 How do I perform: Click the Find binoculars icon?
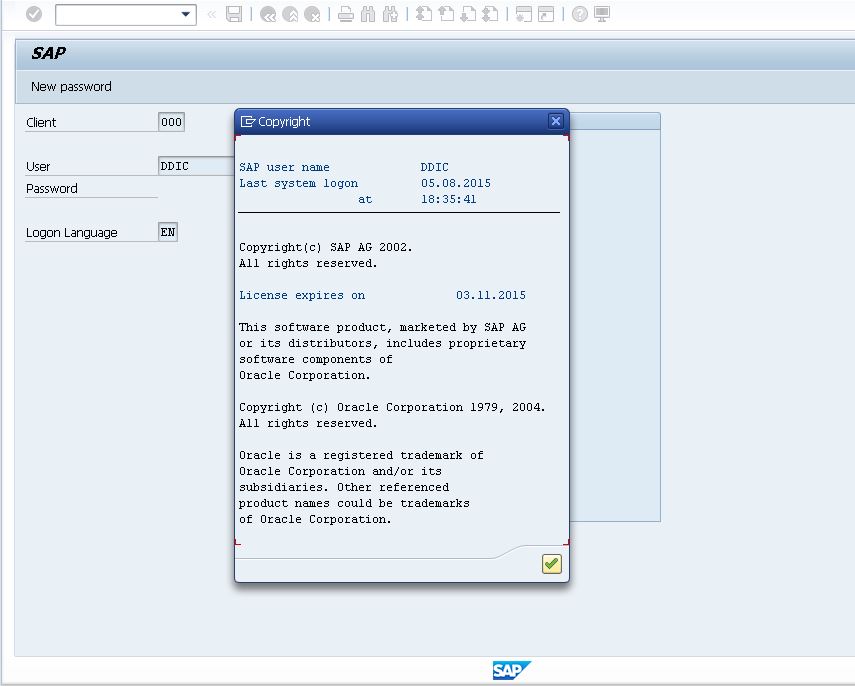pos(368,14)
